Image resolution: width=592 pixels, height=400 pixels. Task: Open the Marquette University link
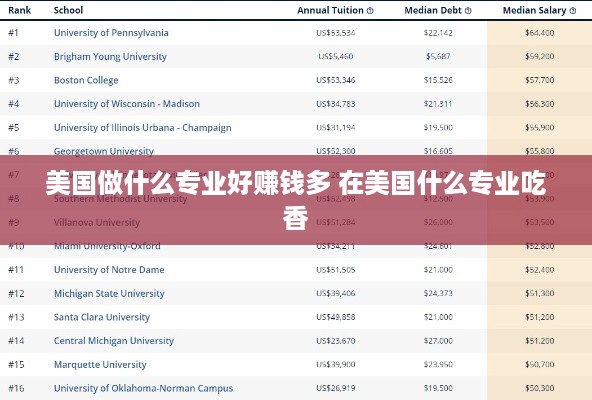pos(100,364)
